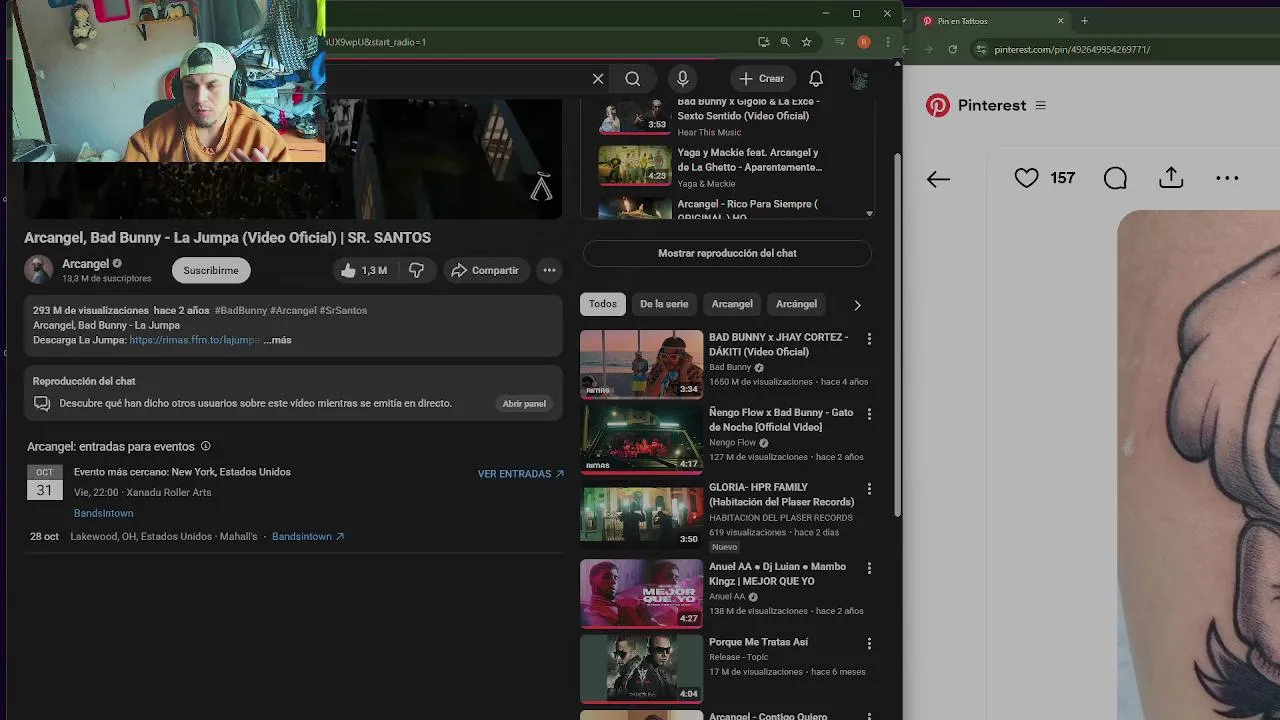
Task: Open the Gato de Noche thumbnail
Action: coord(641,439)
